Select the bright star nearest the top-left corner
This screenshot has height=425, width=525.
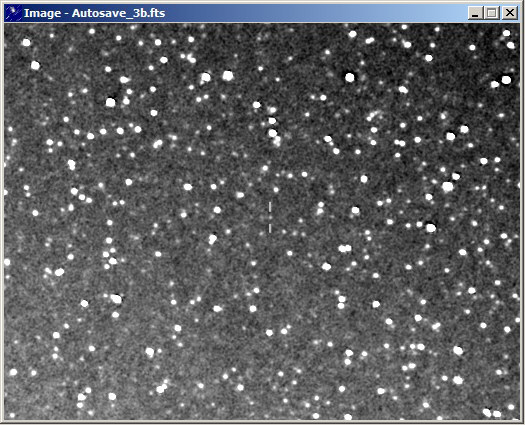tap(26, 43)
